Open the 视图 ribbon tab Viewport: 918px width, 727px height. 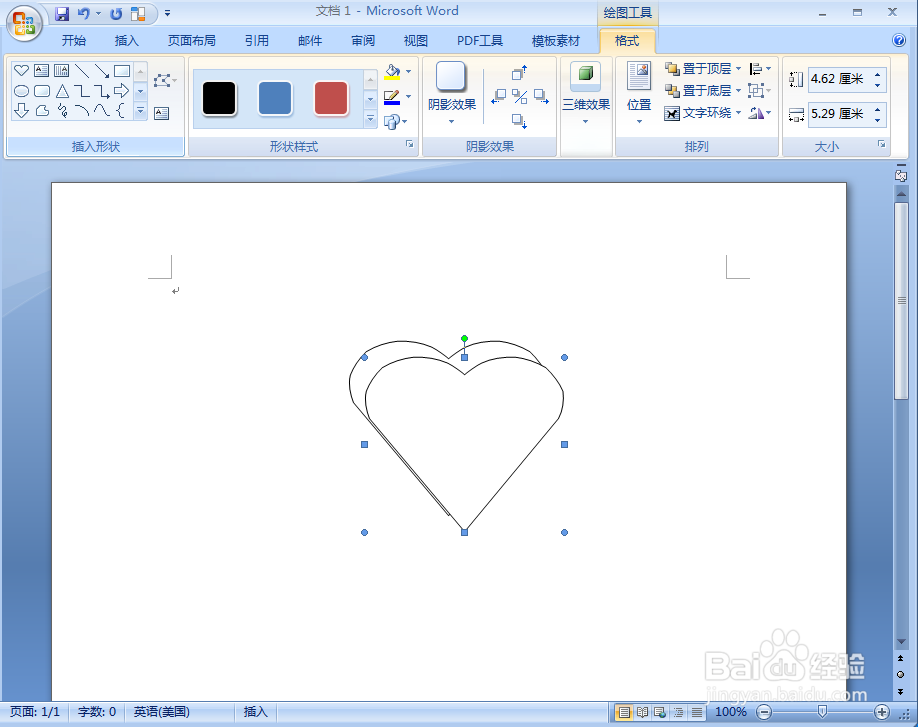tap(416, 40)
